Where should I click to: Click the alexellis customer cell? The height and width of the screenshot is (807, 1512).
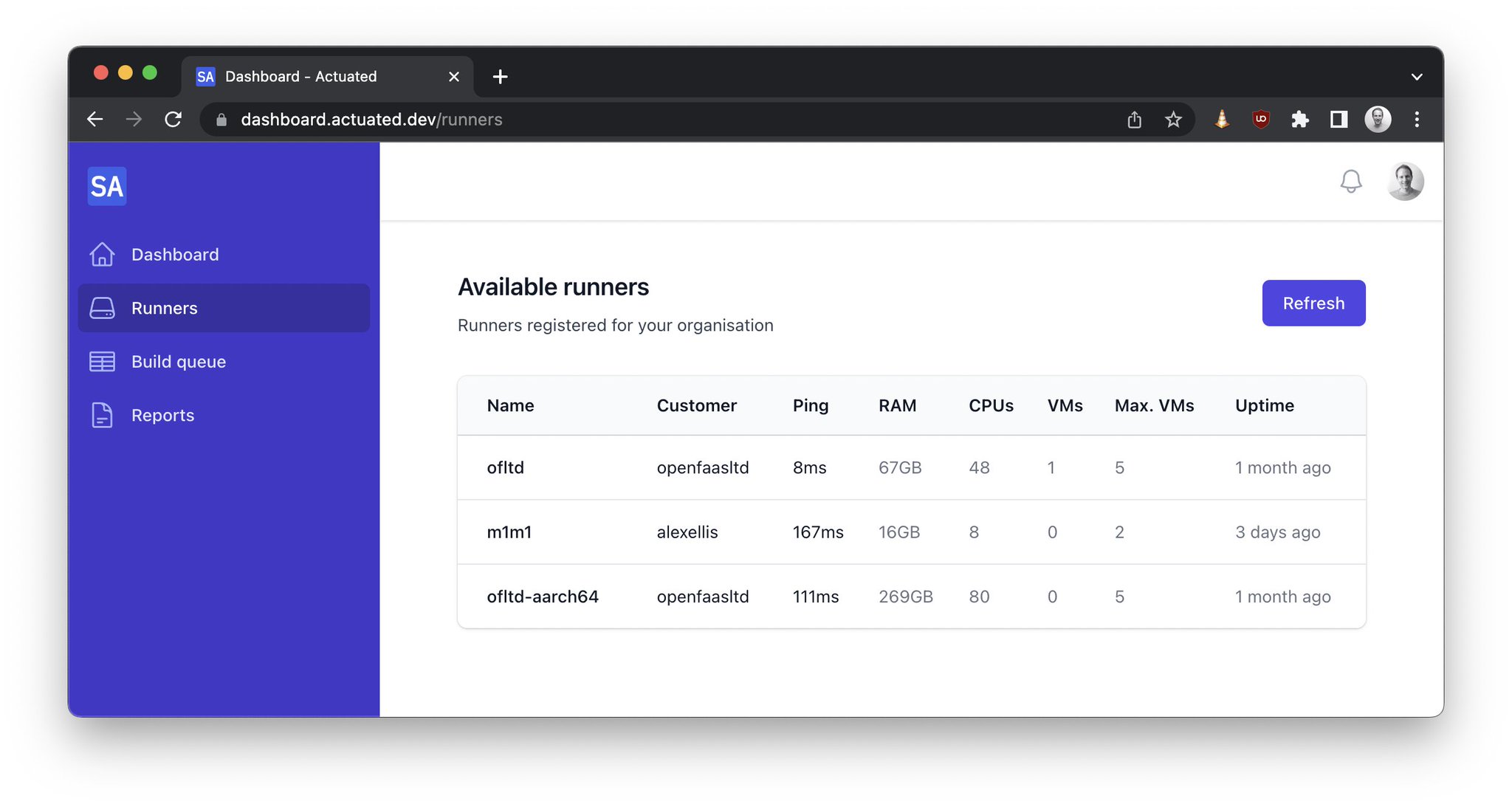[x=687, y=532]
